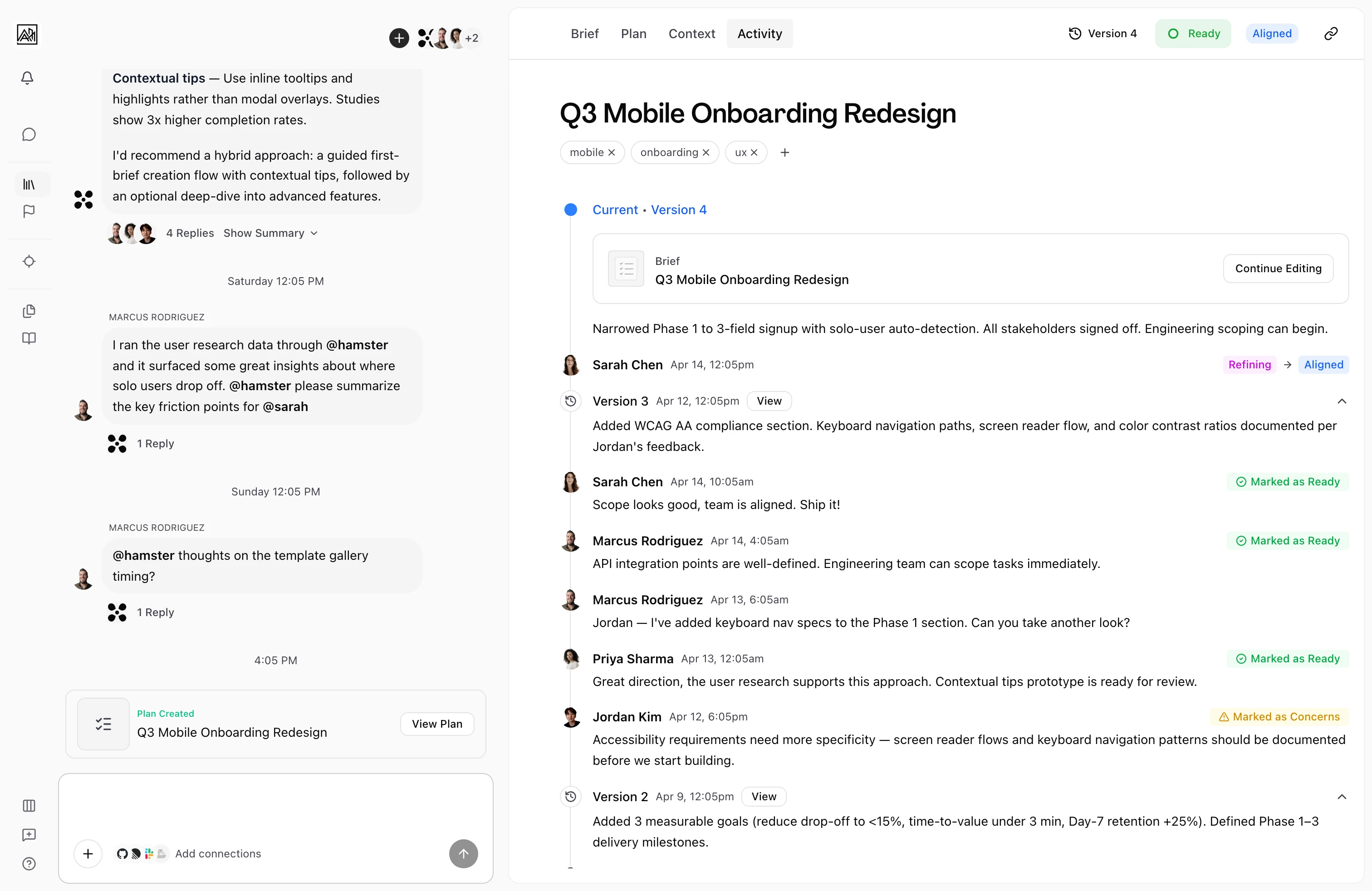Click the message input field
Viewport: 1372px width, 891px height.
[275, 807]
